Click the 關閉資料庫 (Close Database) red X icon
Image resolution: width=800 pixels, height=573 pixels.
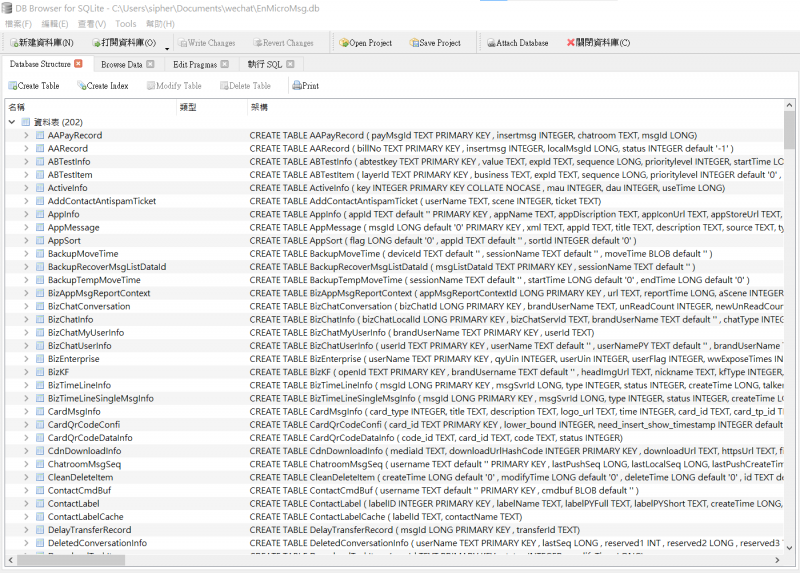pyautogui.click(x=571, y=43)
